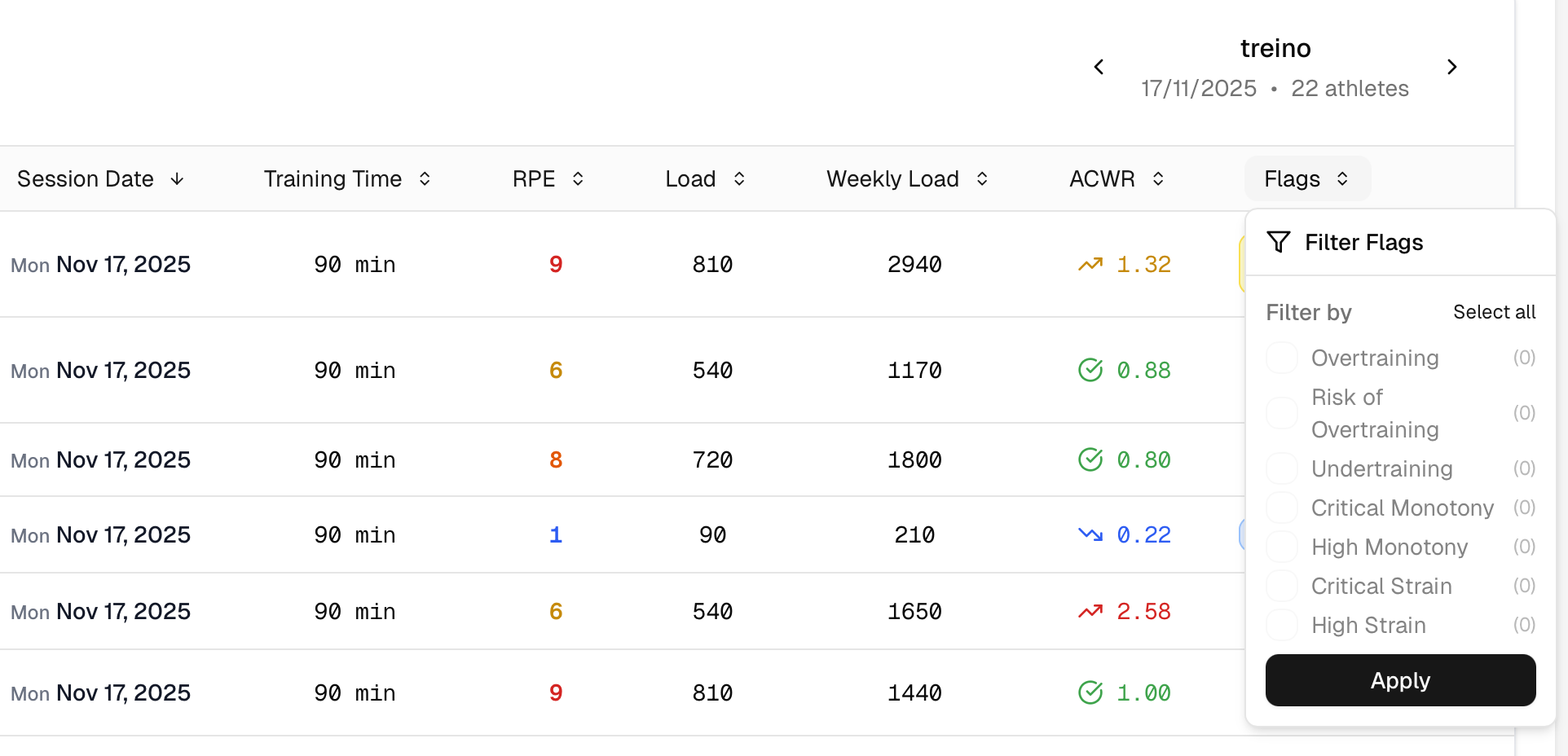Sort by Session Date column
Viewport: 1568px width, 756px height.
coord(101,178)
